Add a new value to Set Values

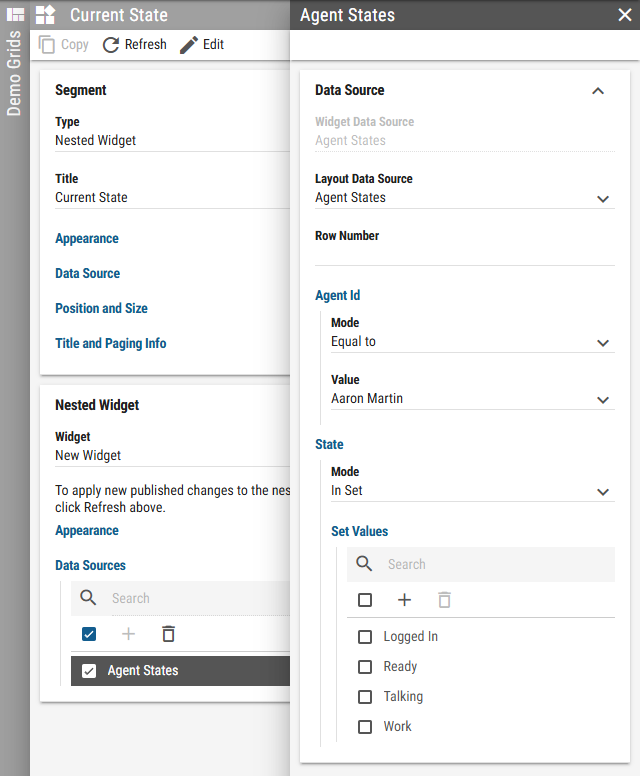pyautogui.click(x=404, y=600)
